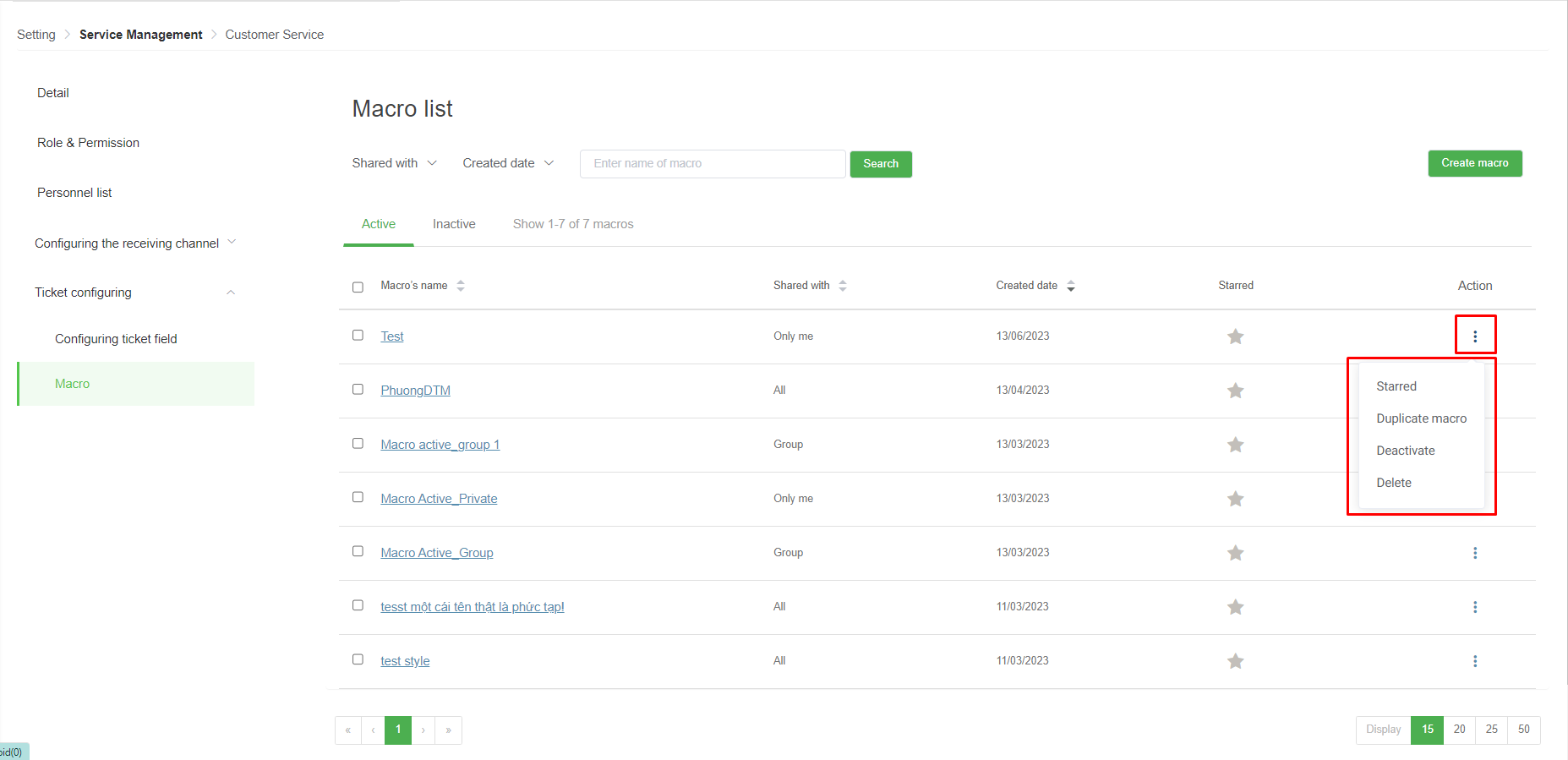Click the green Search button

coord(881,164)
